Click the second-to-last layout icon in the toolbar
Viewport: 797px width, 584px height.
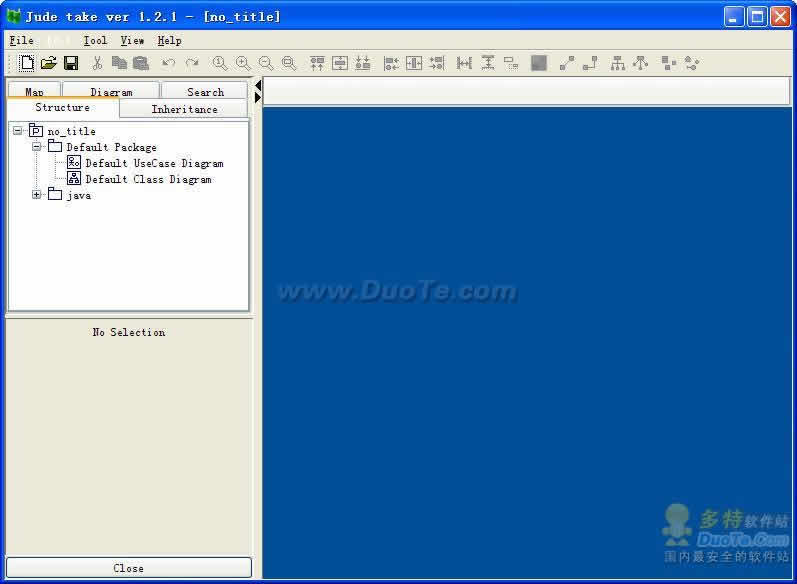(668, 63)
